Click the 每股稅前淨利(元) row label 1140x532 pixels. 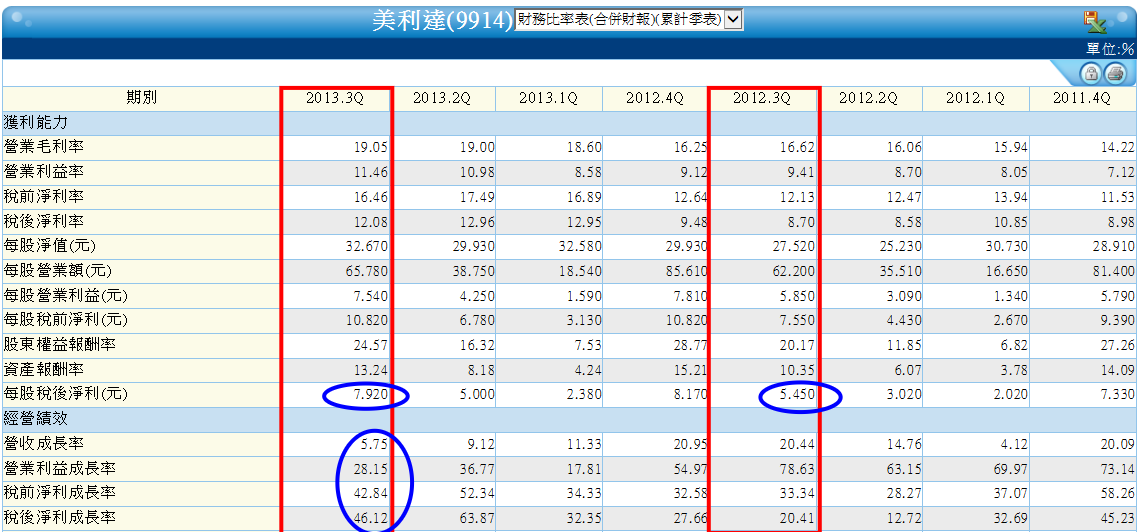pyautogui.click(x=65, y=321)
